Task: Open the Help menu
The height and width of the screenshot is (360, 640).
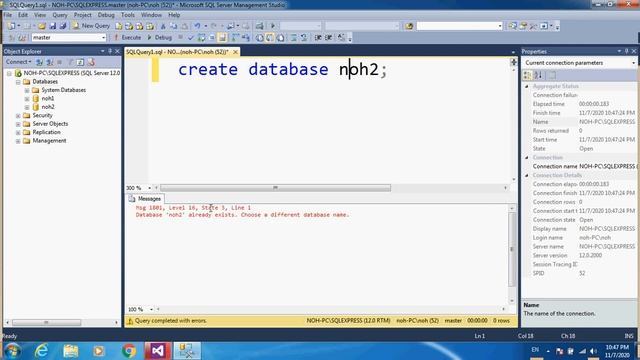Action: tap(174, 15)
